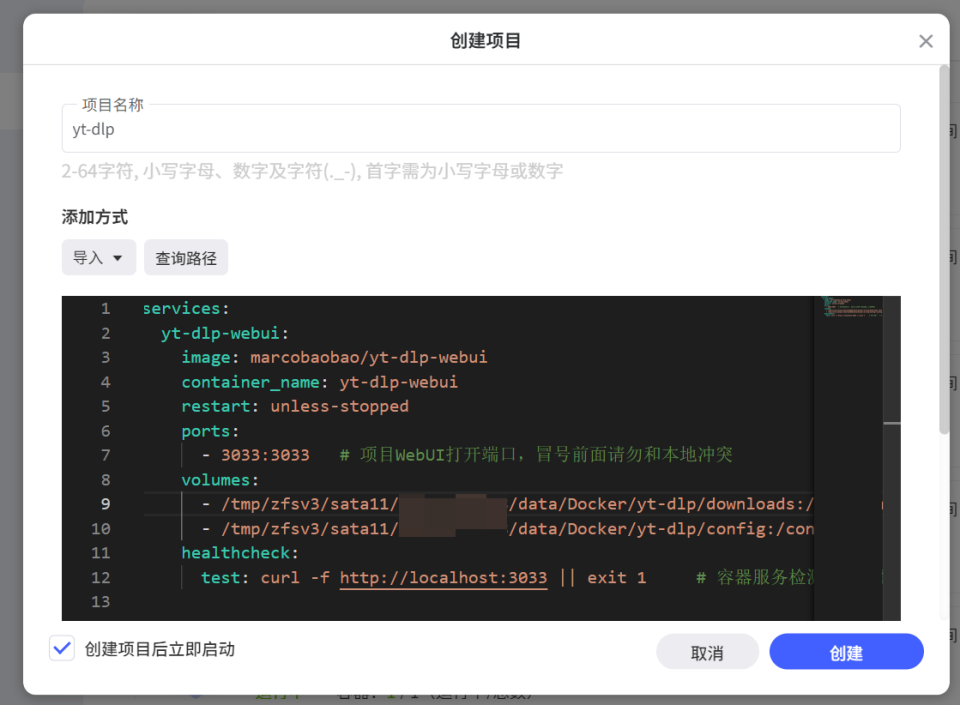Click the dialog's vertical scrollbar
The width and height of the screenshot is (960, 705).
pyautogui.click(x=944, y=251)
